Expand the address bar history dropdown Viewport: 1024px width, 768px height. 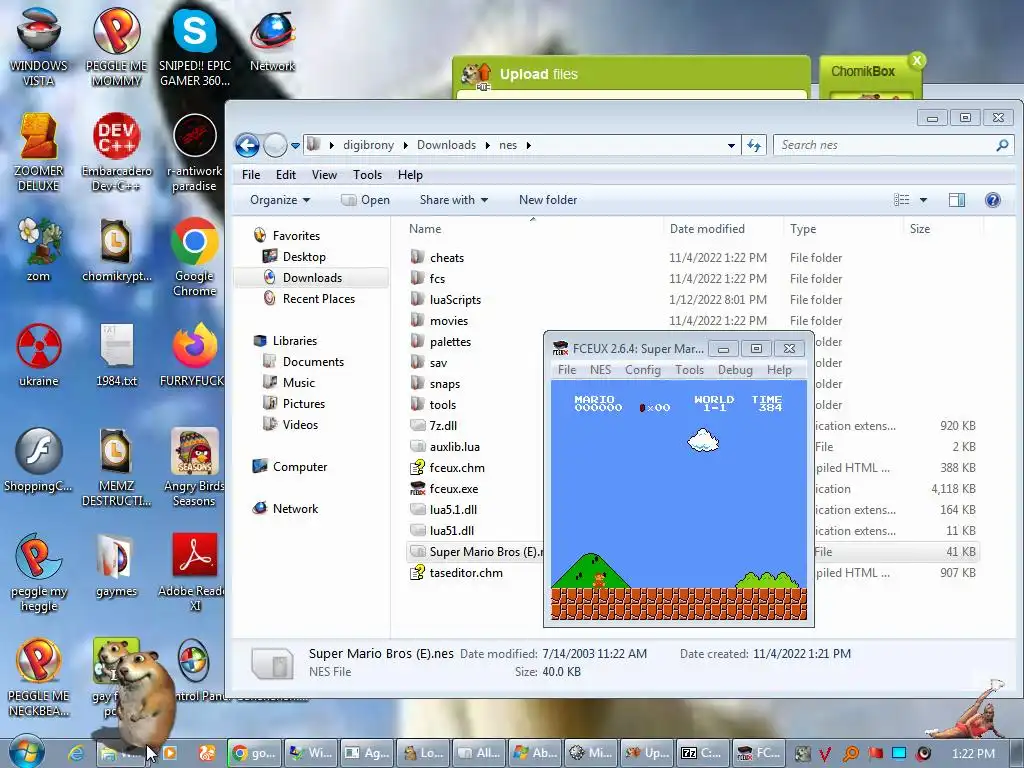731,145
